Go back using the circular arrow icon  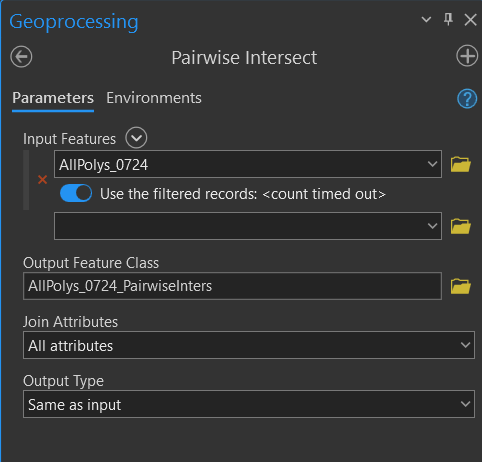(x=21, y=57)
